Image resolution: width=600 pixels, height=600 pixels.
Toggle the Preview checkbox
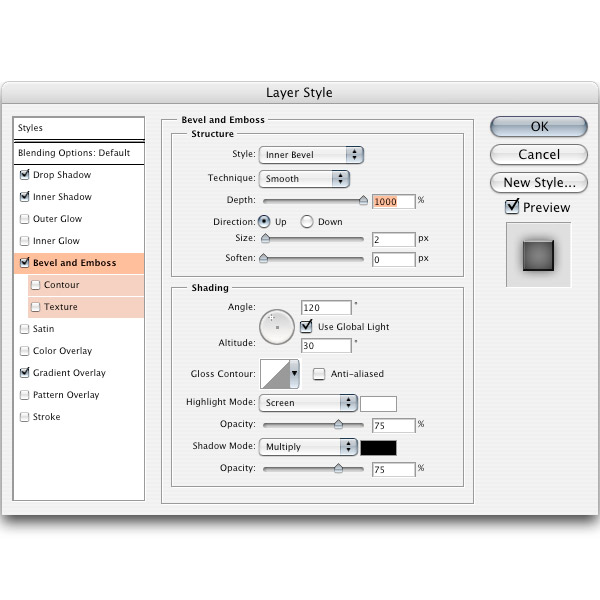[512, 207]
